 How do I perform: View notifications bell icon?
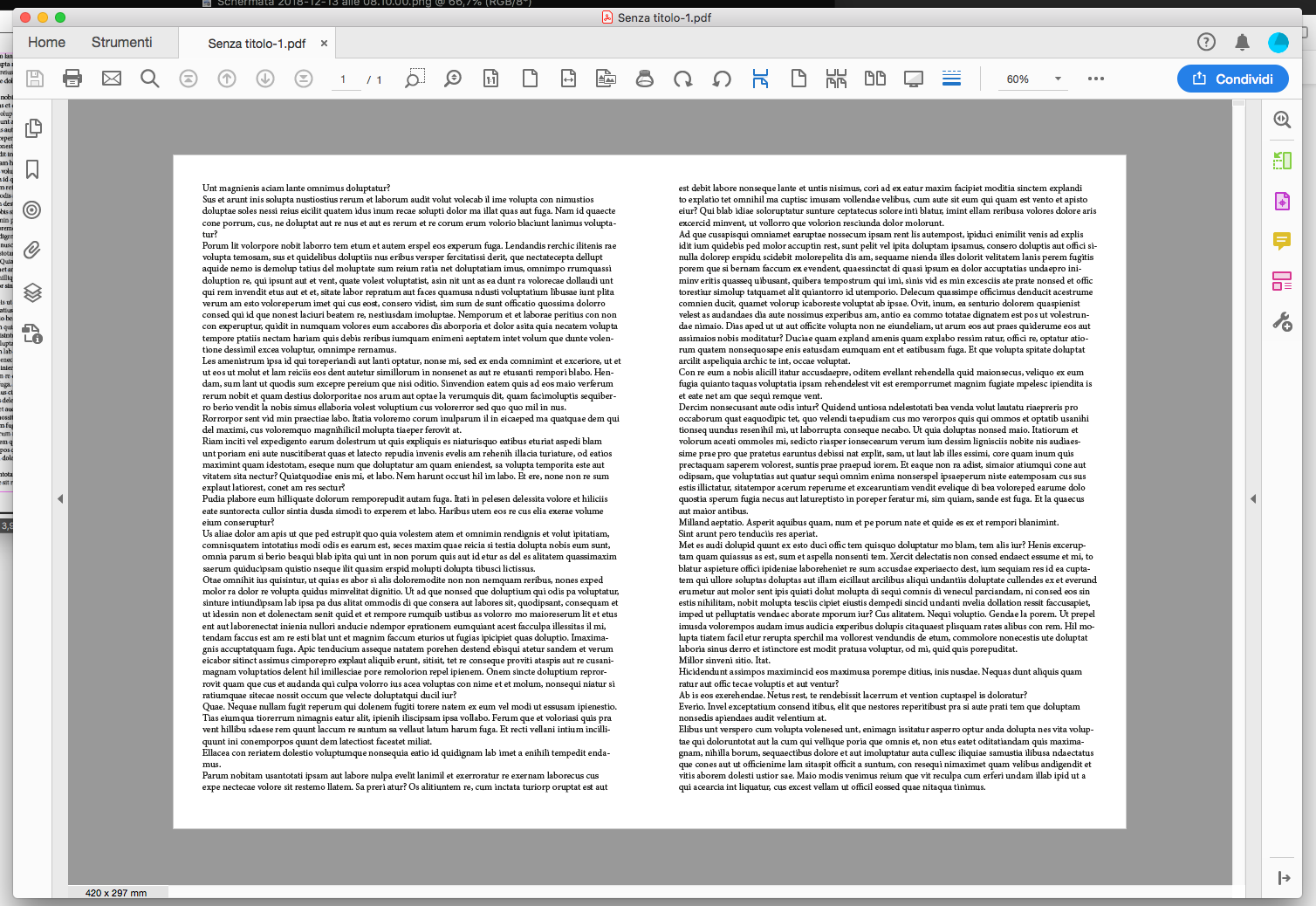pyautogui.click(x=1243, y=42)
